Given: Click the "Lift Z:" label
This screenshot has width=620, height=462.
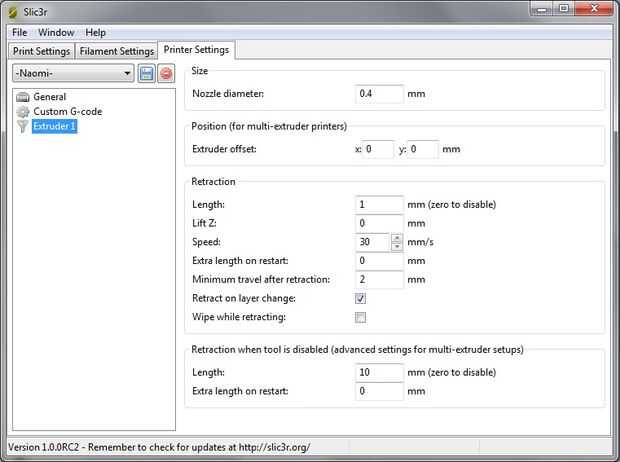Looking at the screenshot, I should click(x=204, y=223).
